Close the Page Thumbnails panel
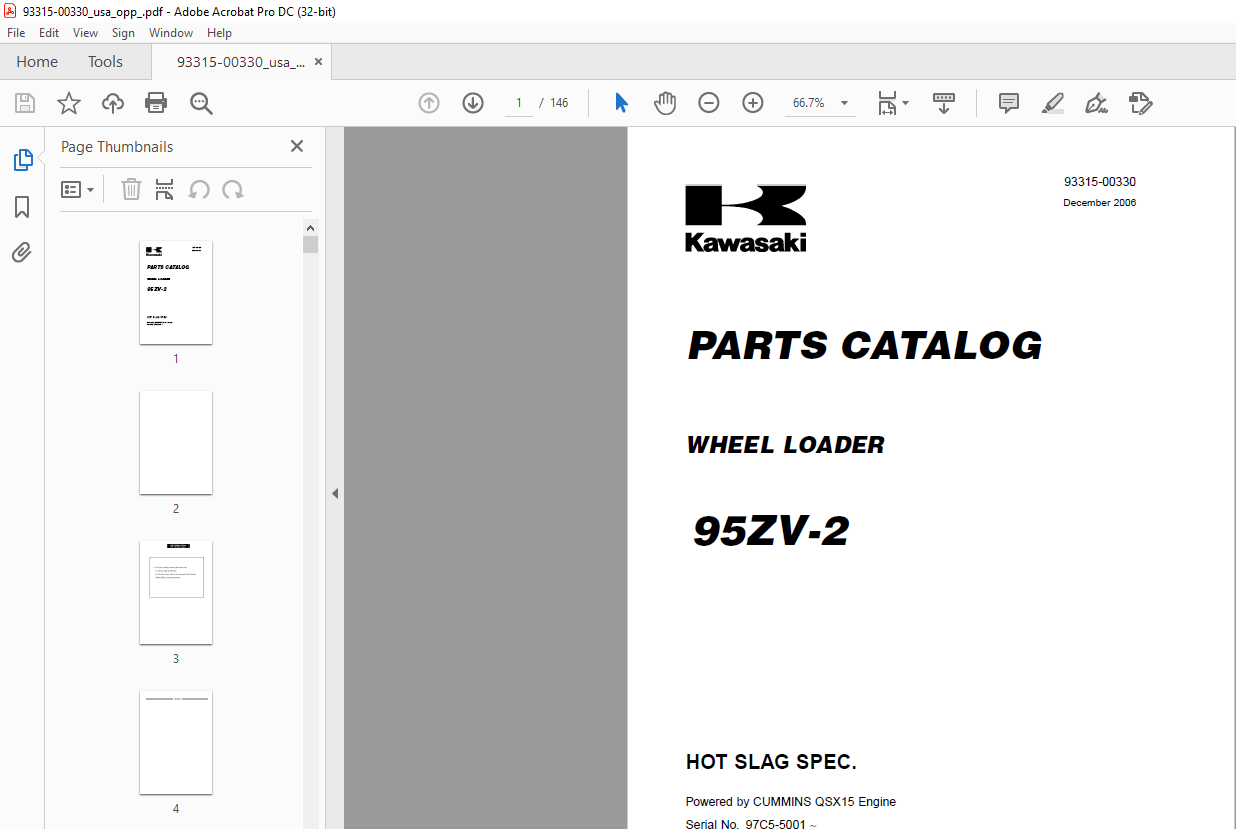The width and height of the screenshot is (1236, 829). tap(297, 146)
